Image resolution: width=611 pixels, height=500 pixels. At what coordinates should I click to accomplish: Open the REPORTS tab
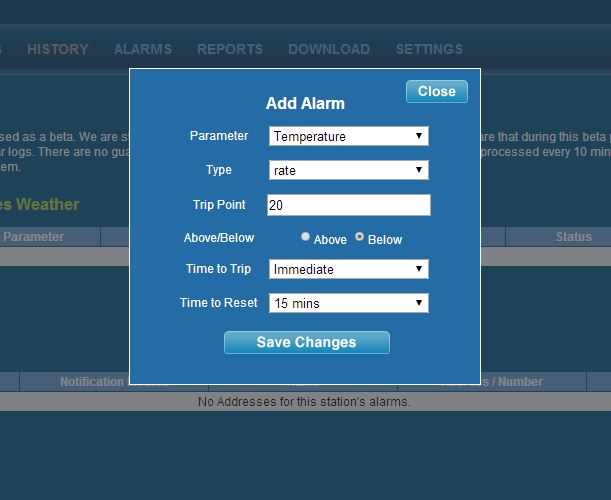[x=230, y=49]
